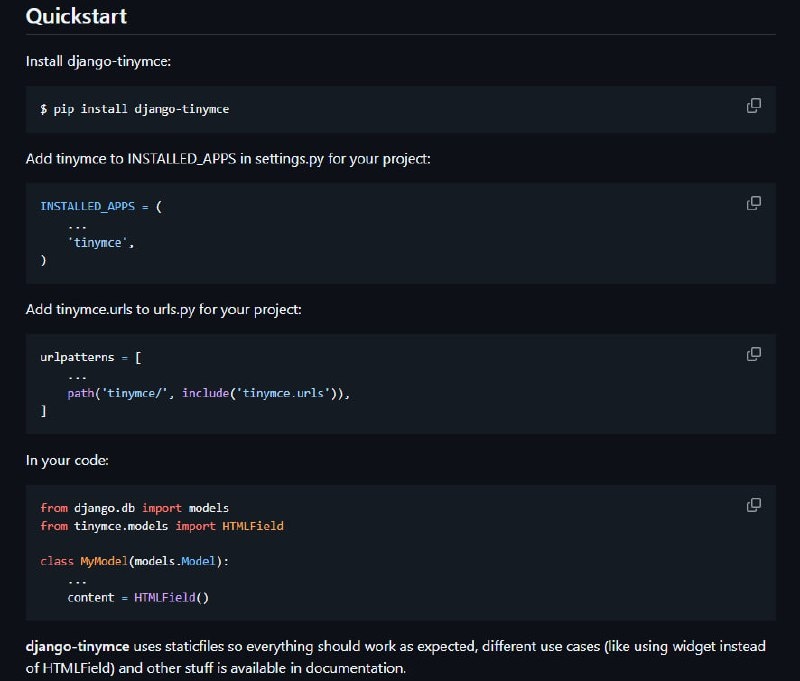Click the 'In your code:' text
800x681 pixels.
click(66, 461)
